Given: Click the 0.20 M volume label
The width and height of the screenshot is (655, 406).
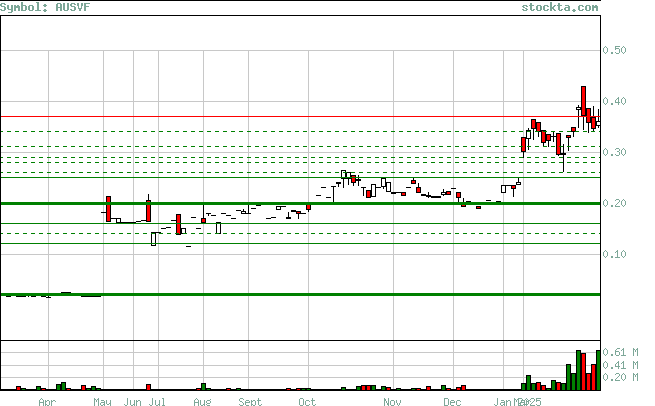Looking at the screenshot, I should [x=620, y=377].
